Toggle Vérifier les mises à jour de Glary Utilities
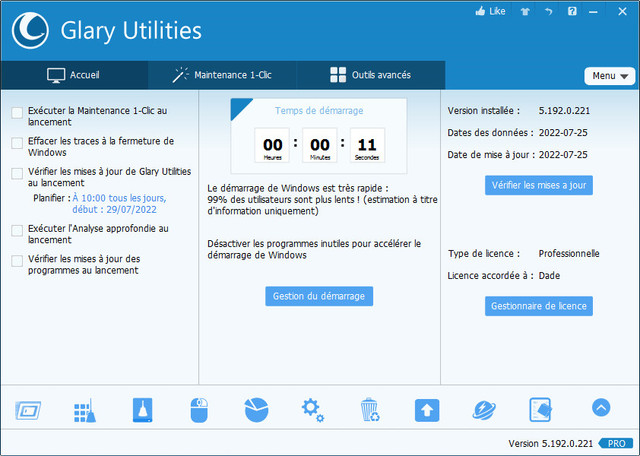The width and height of the screenshot is (640, 456). click(x=17, y=174)
